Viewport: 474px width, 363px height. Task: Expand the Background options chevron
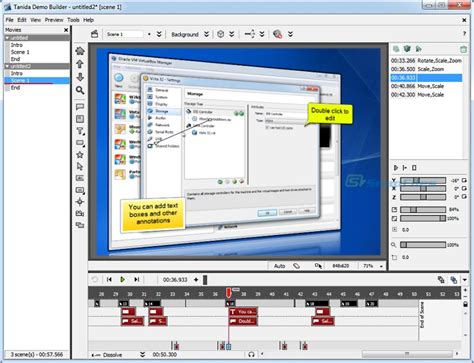click(x=207, y=34)
